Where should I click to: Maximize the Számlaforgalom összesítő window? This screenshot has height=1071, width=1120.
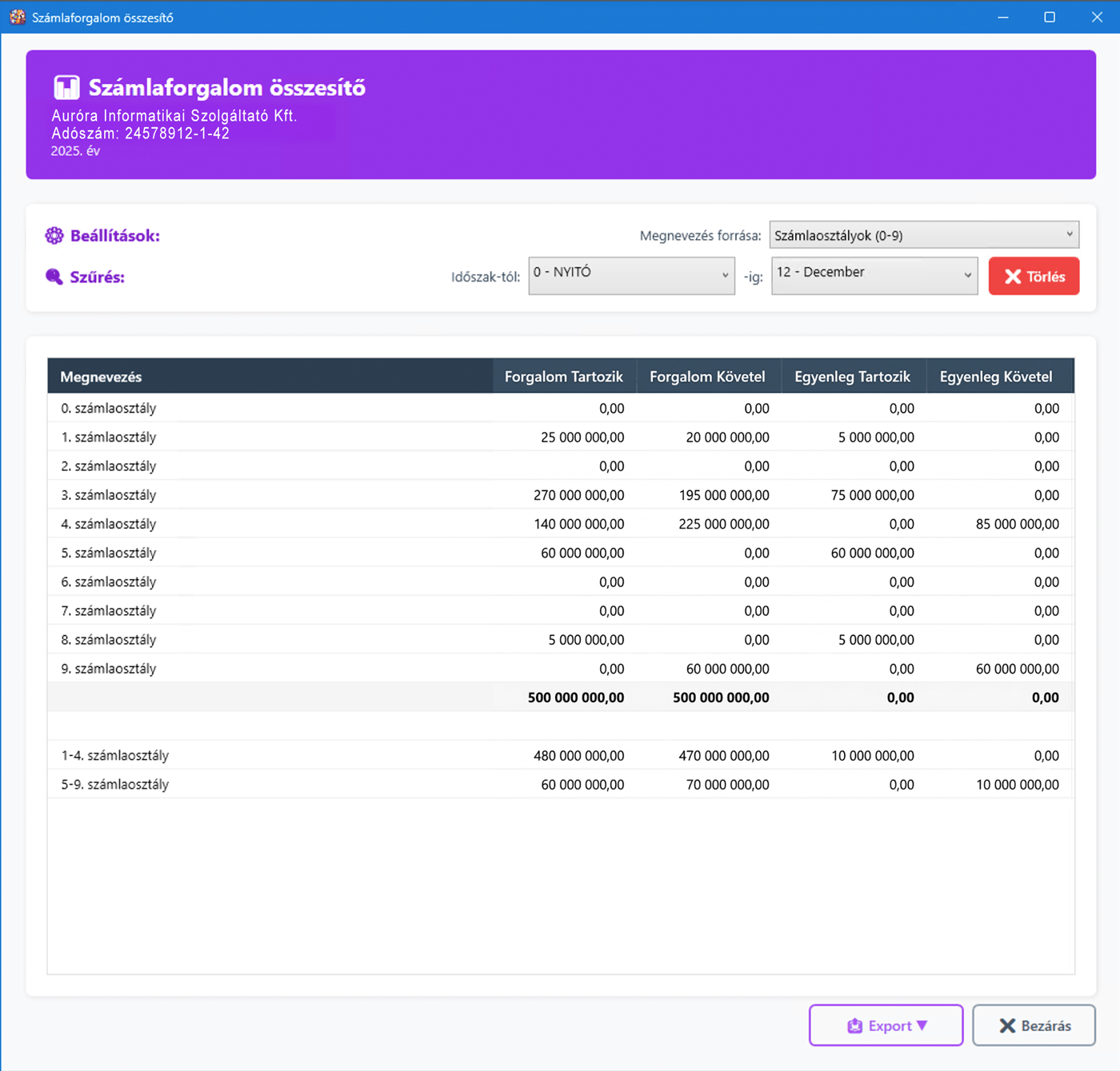(x=1050, y=17)
